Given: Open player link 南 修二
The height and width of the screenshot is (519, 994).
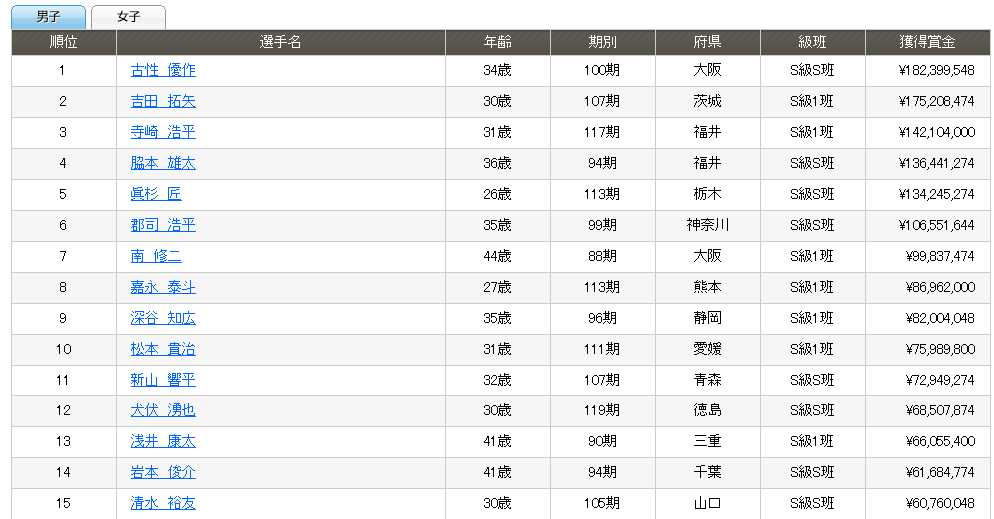Looking at the screenshot, I should (x=156, y=256).
